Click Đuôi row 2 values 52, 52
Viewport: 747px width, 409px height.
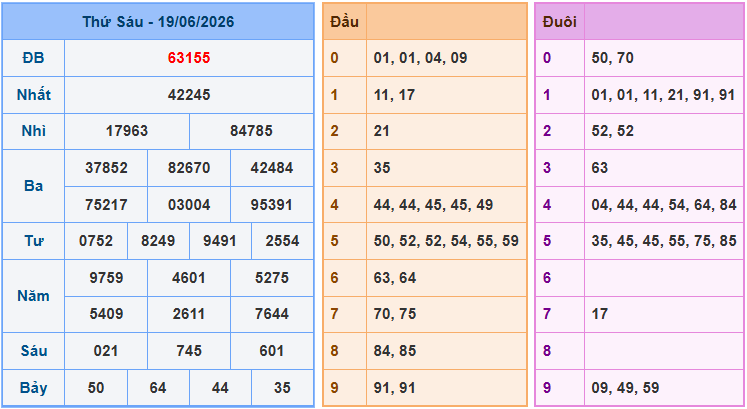click(x=613, y=131)
